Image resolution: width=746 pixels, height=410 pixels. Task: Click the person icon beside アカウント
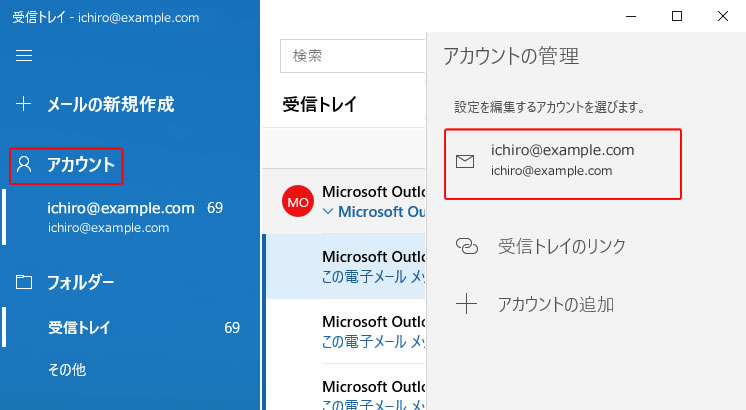(26, 165)
